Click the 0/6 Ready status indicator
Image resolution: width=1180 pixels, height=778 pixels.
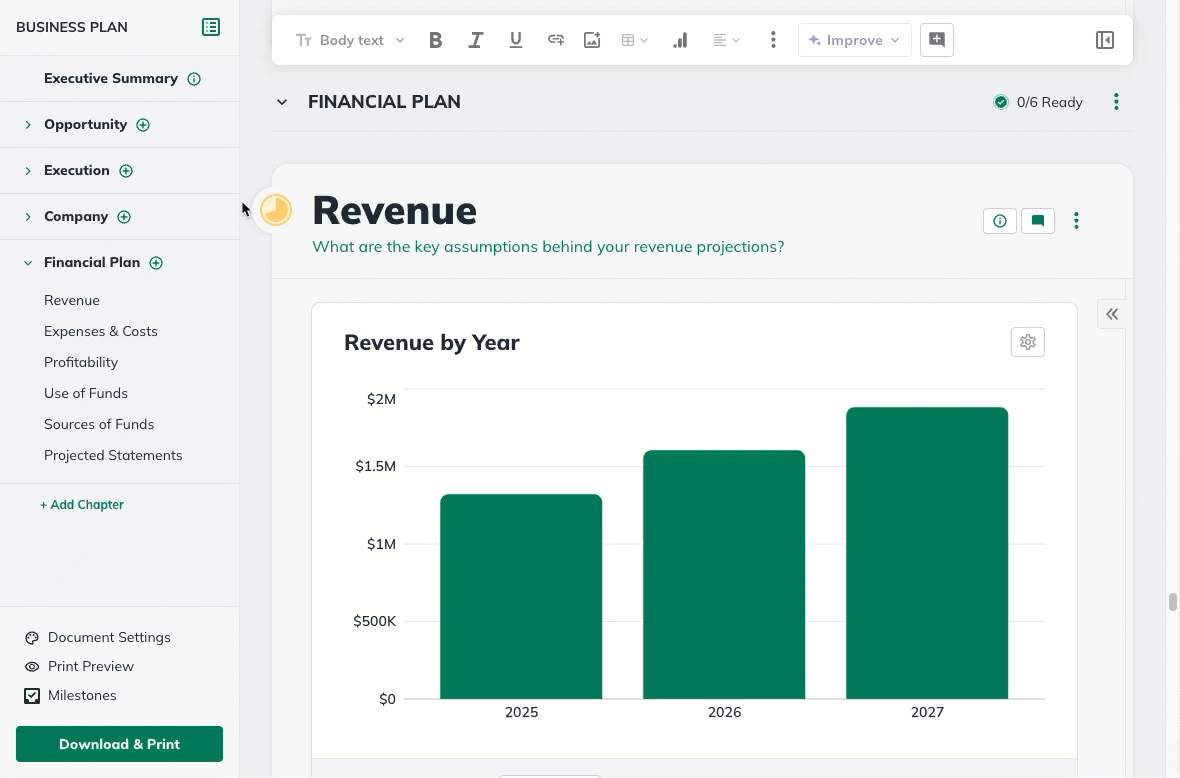tap(1038, 101)
